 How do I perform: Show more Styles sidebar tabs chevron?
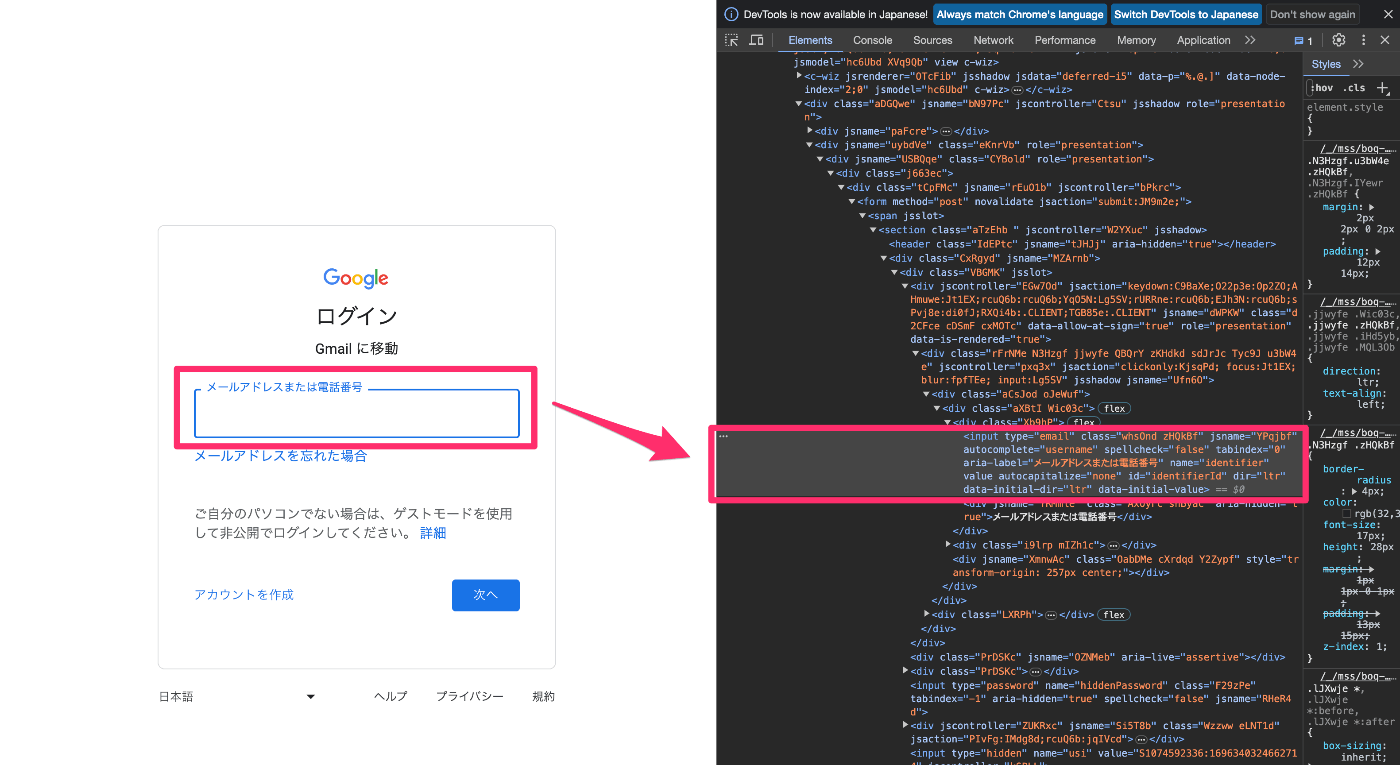(x=1358, y=64)
